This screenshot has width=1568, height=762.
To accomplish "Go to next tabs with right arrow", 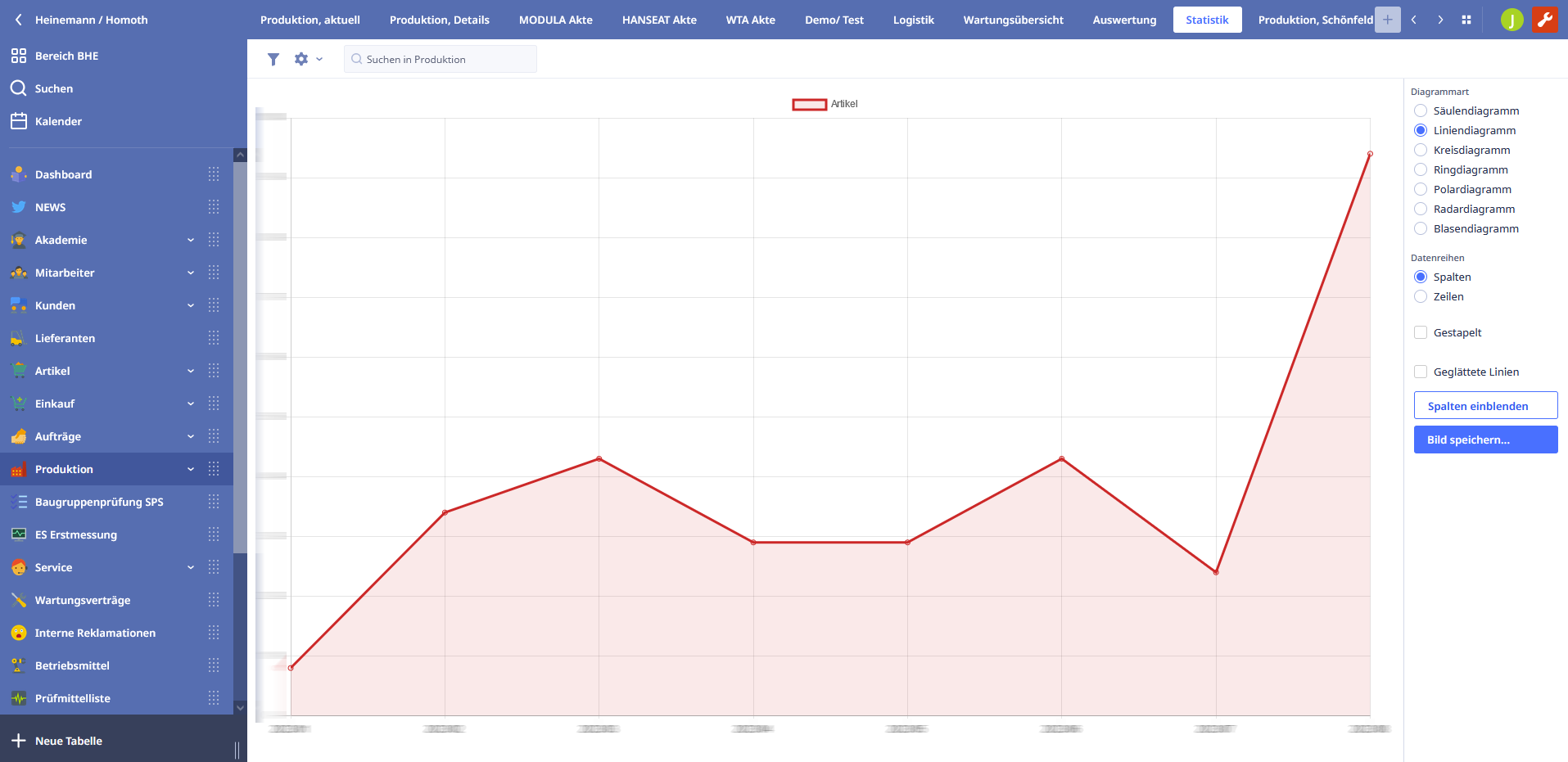I will (x=1440, y=20).
